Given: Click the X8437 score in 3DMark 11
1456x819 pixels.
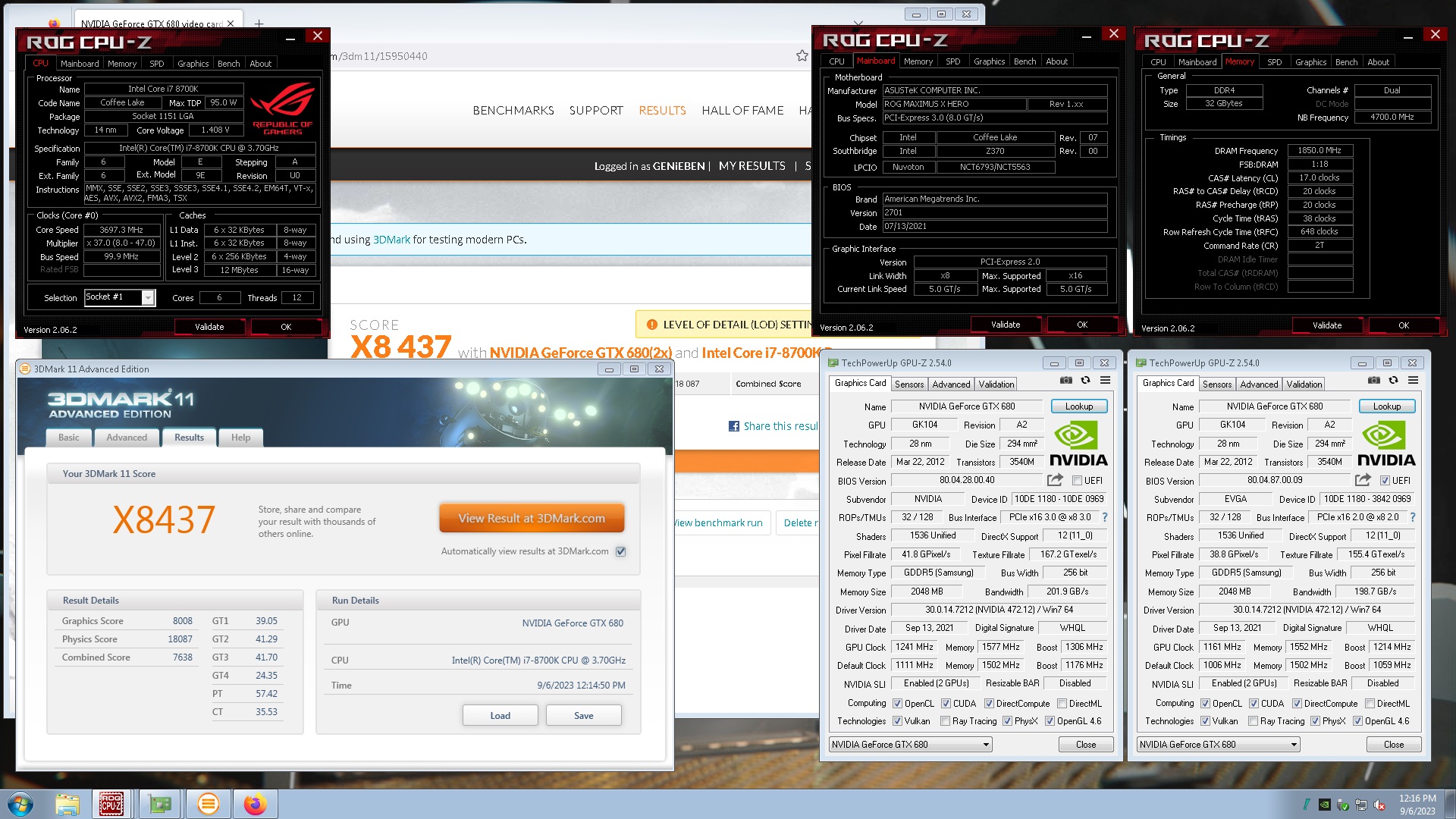Looking at the screenshot, I should click(164, 519).
